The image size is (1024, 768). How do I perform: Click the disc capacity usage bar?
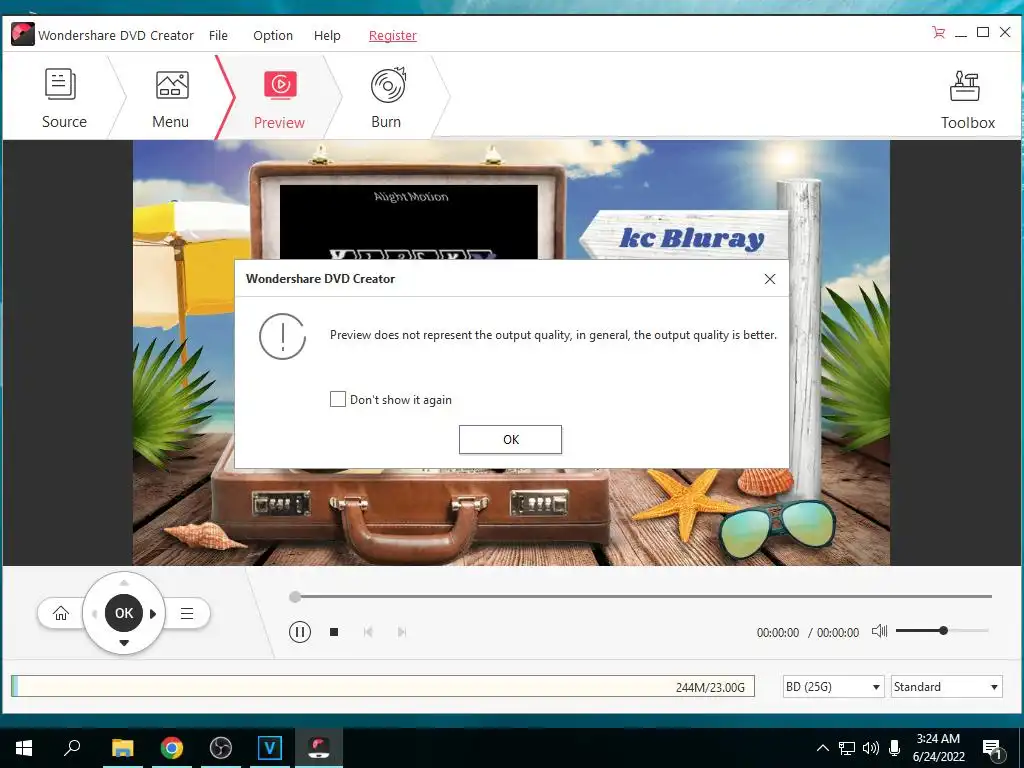[383, 686]
